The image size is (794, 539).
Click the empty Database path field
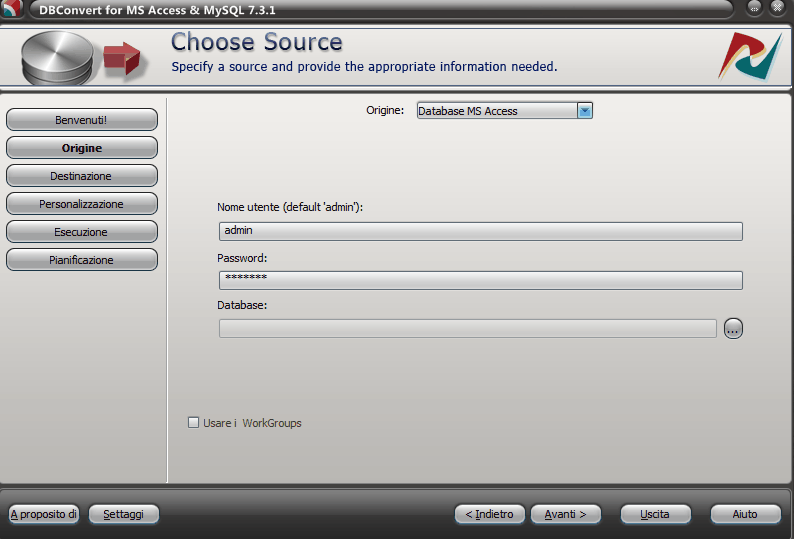(467, 328)
